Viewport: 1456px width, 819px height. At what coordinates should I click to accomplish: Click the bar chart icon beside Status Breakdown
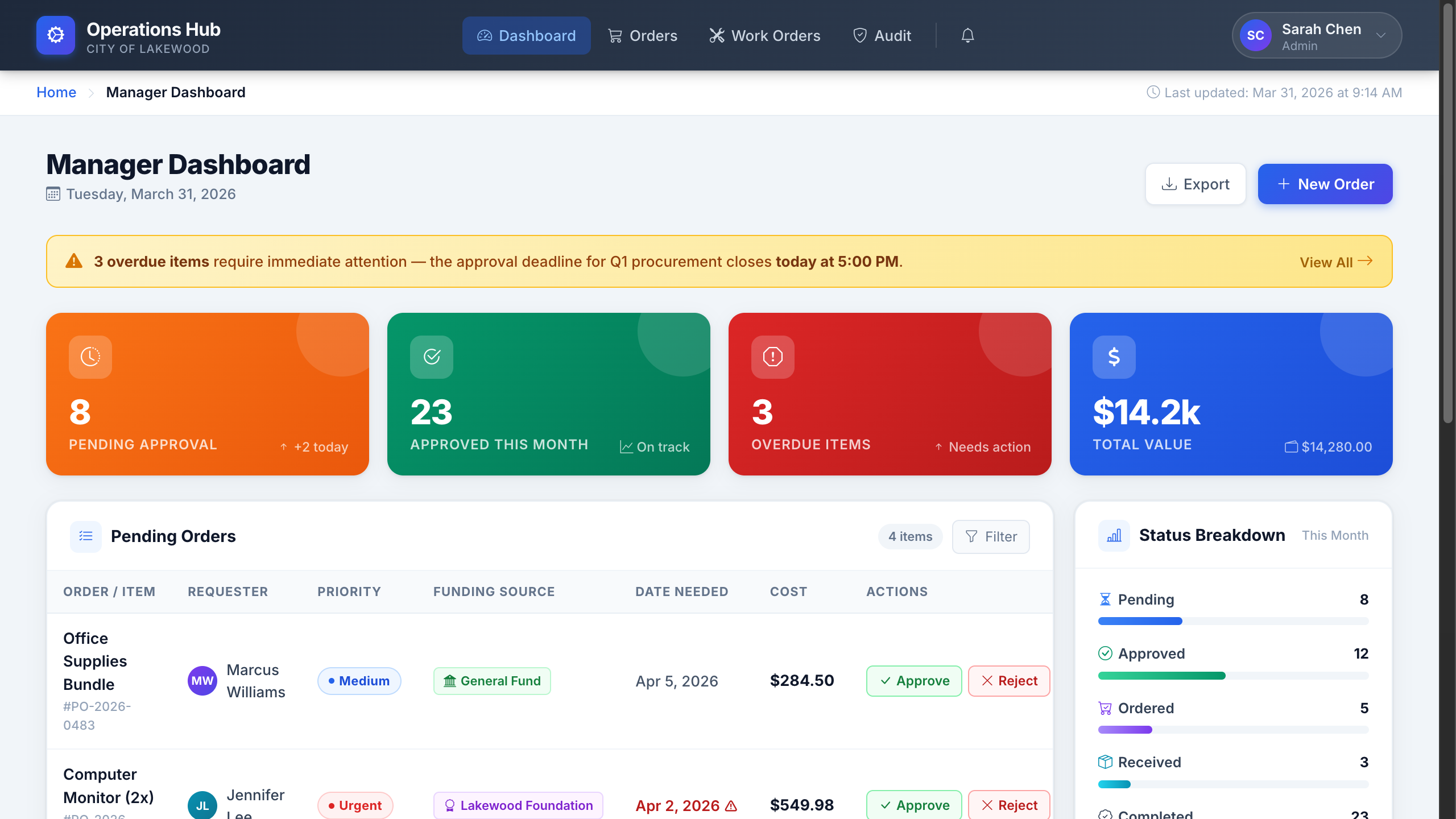[1114, 535]
